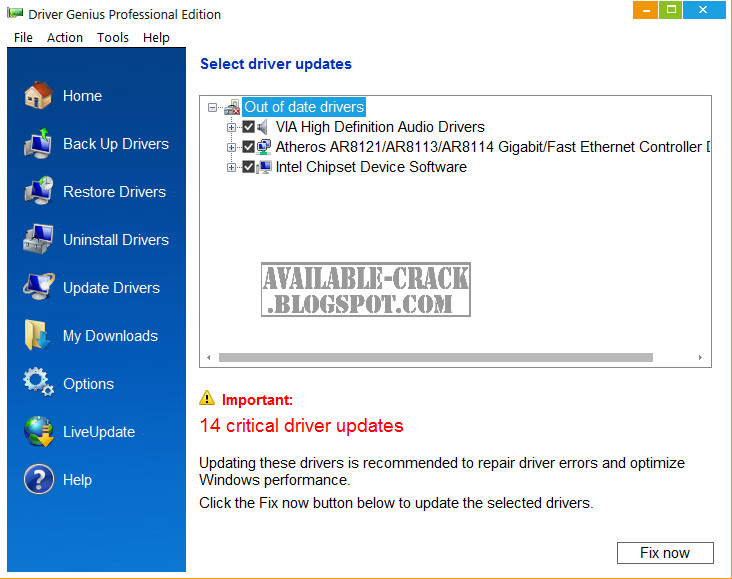The image size is (732, 579).
Task: Open My Downloads label in sidebar
Action: (110, 336)
